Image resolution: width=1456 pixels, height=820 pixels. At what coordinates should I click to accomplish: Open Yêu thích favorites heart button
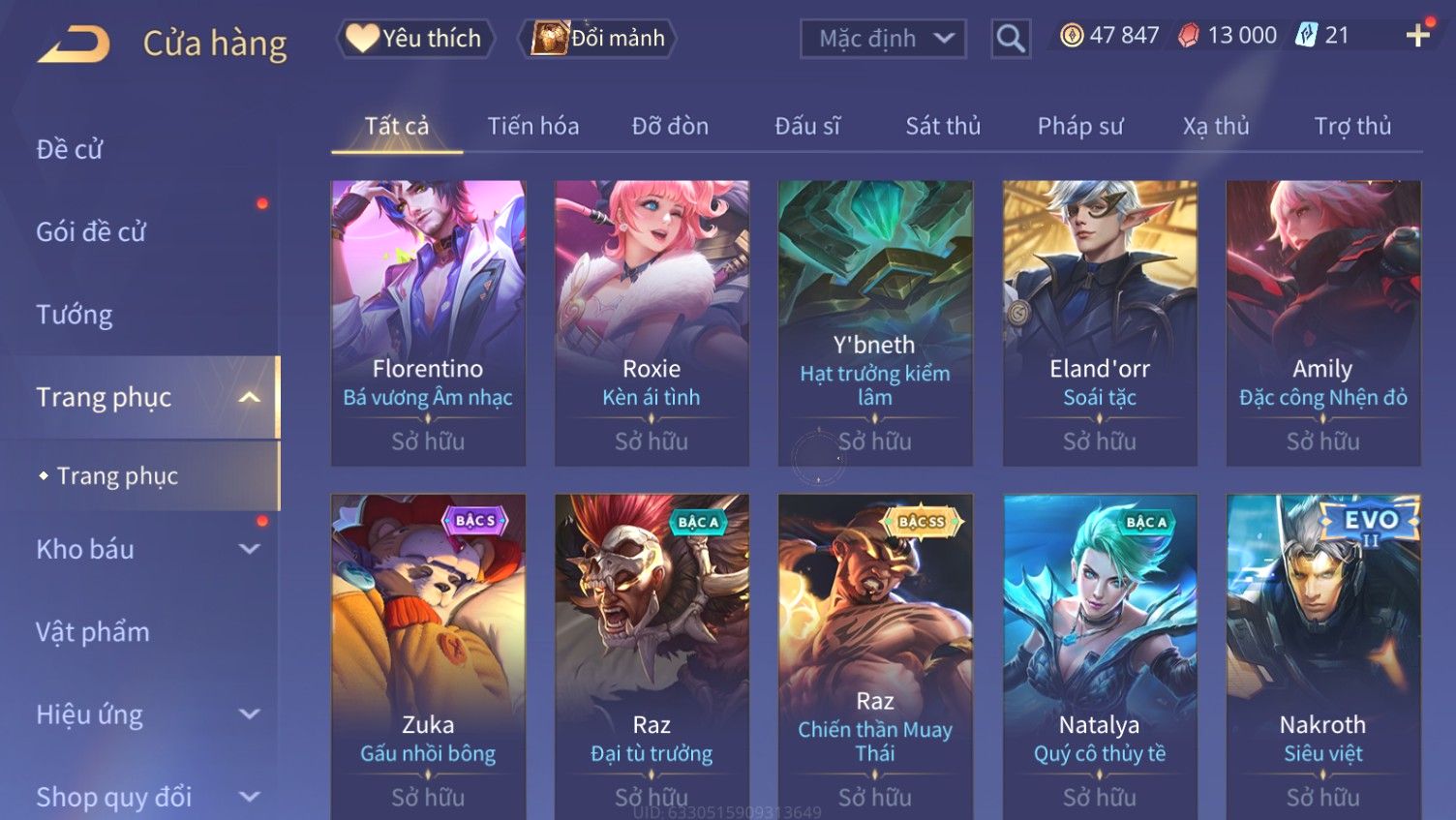(x=415, y=39)
